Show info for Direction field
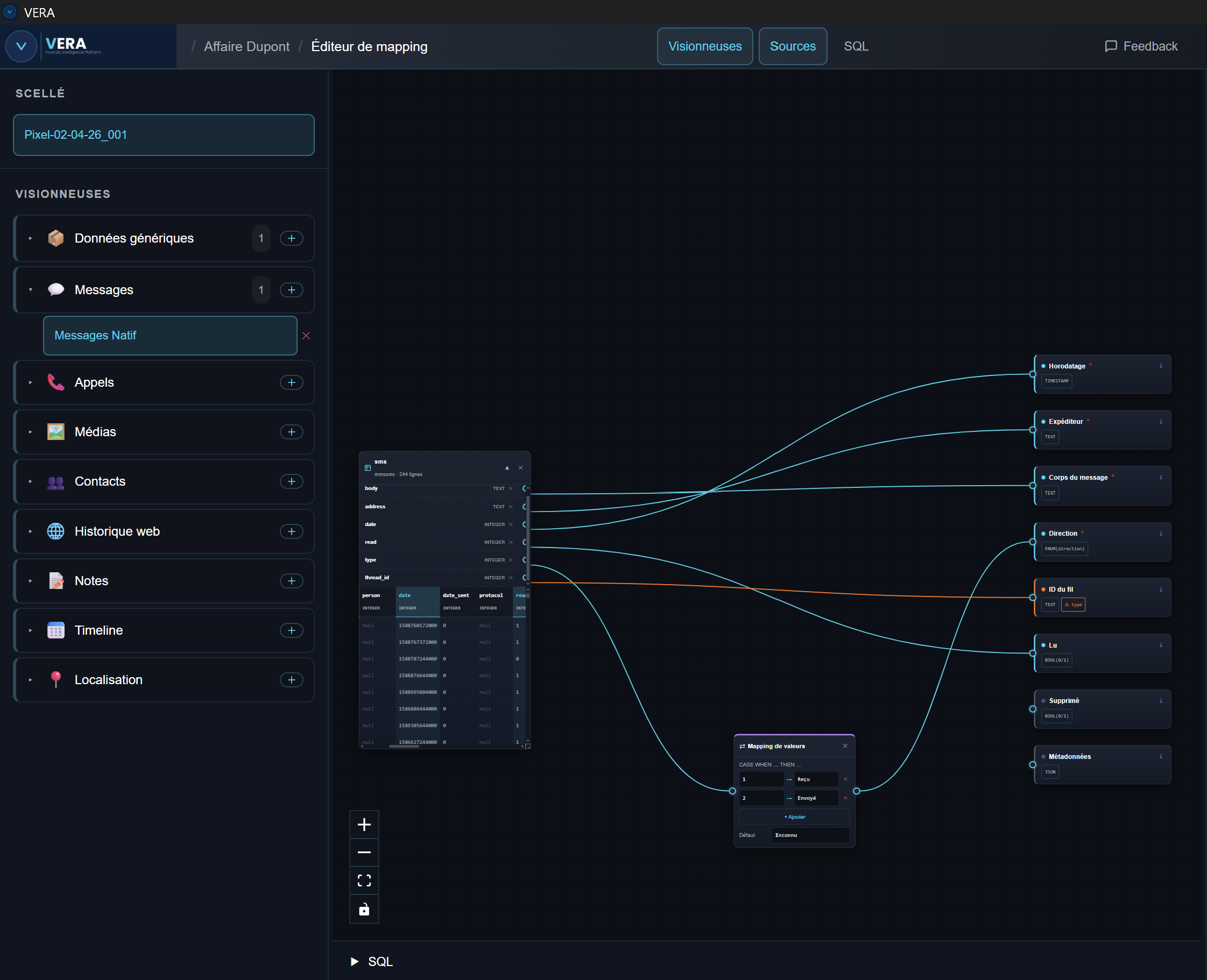This screenshot has height=980, width=1207. click(1161, 534)
